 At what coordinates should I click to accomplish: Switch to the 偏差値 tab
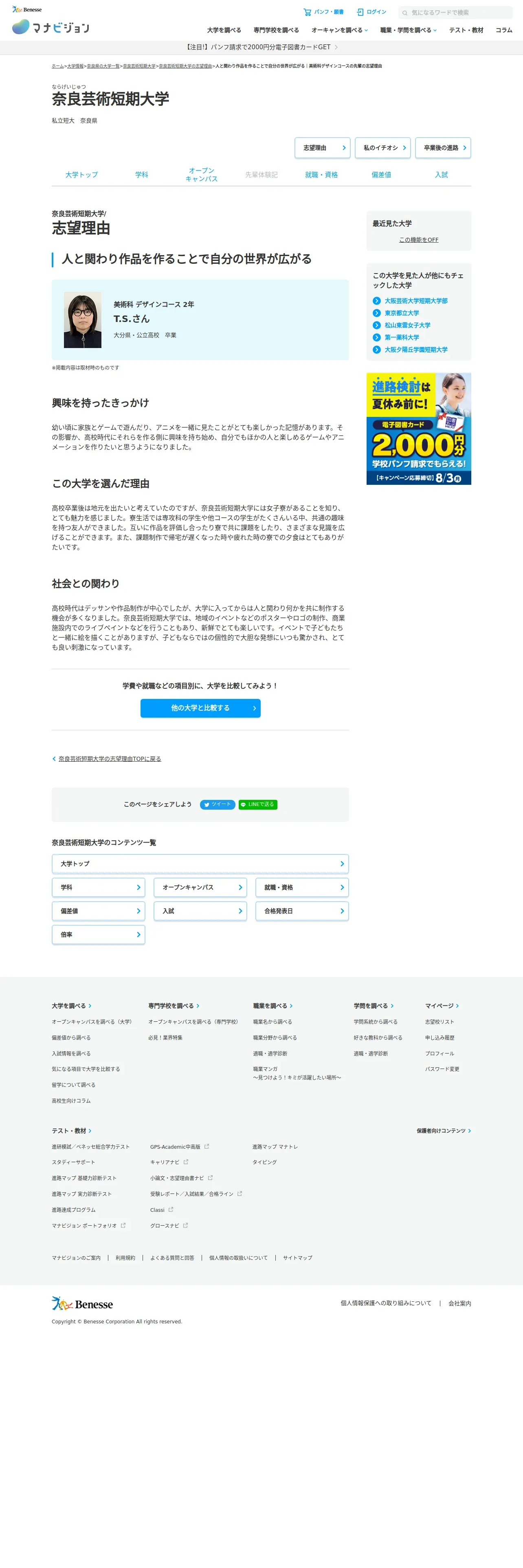click(381, 175)
